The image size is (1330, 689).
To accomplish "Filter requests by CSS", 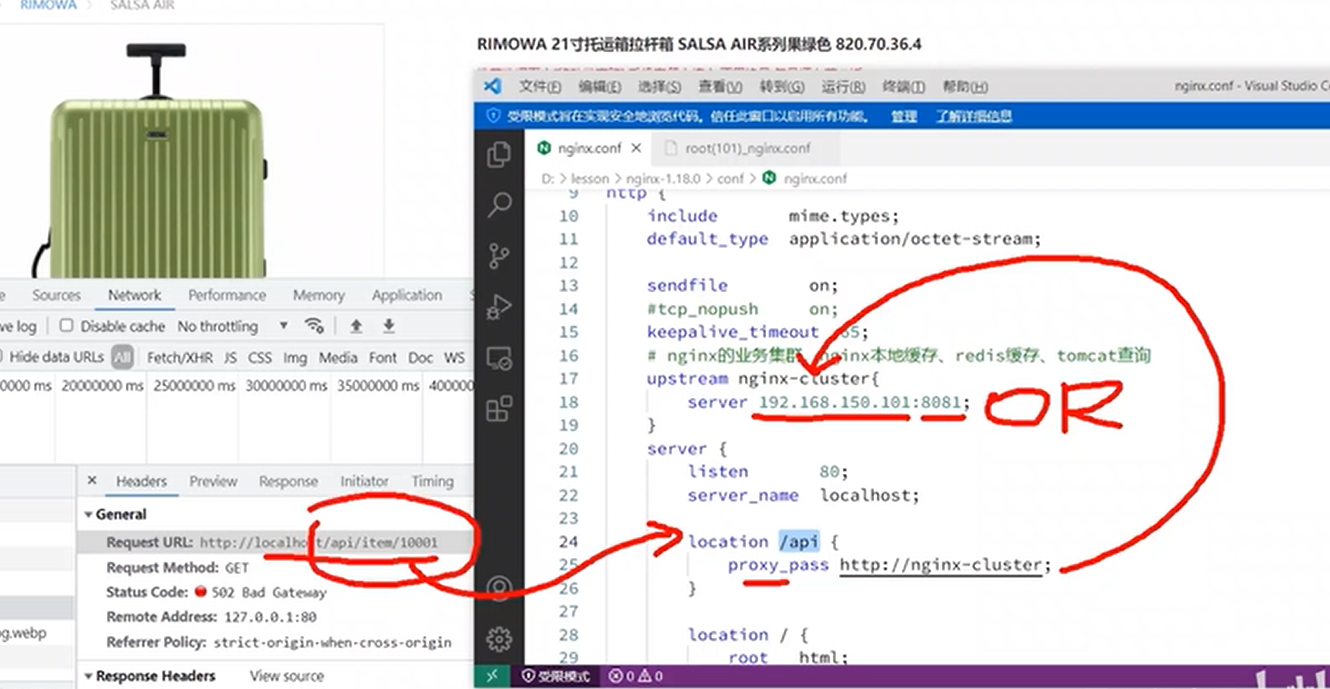I will coord(259,357).
